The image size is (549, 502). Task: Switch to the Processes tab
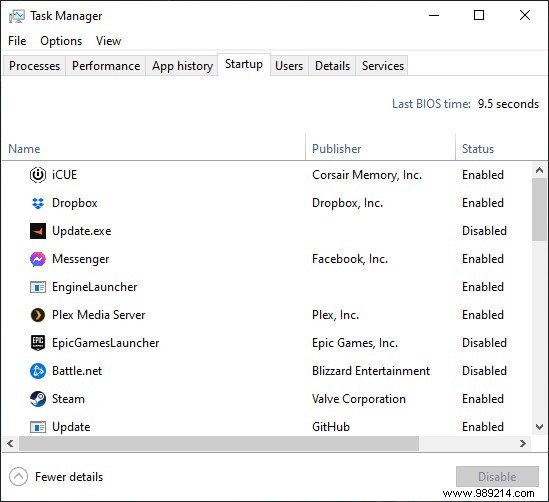(x=34, y=66)
